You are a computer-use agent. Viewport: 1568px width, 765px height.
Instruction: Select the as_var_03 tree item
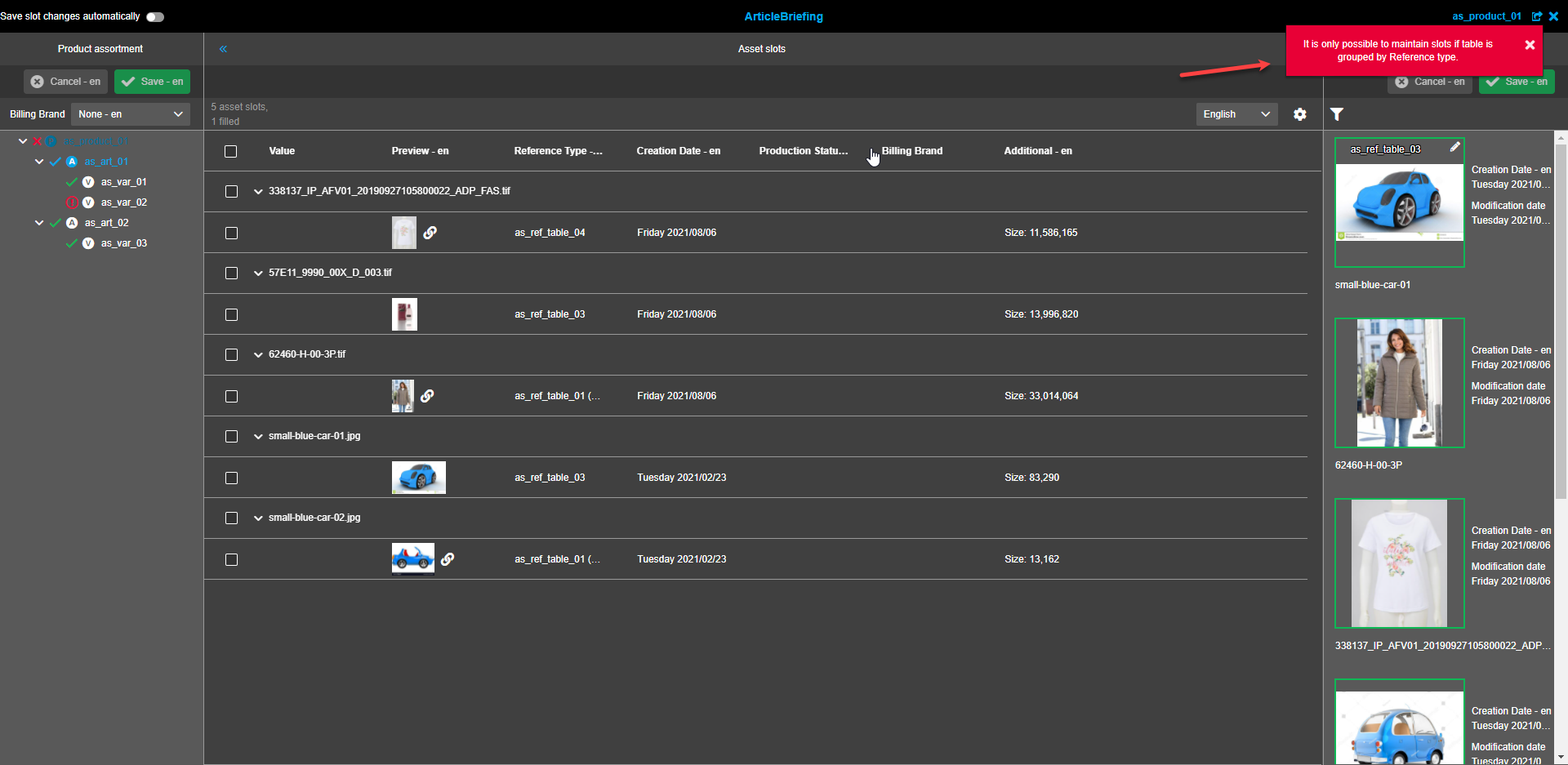pyautogui.click(x=123, y=242)
